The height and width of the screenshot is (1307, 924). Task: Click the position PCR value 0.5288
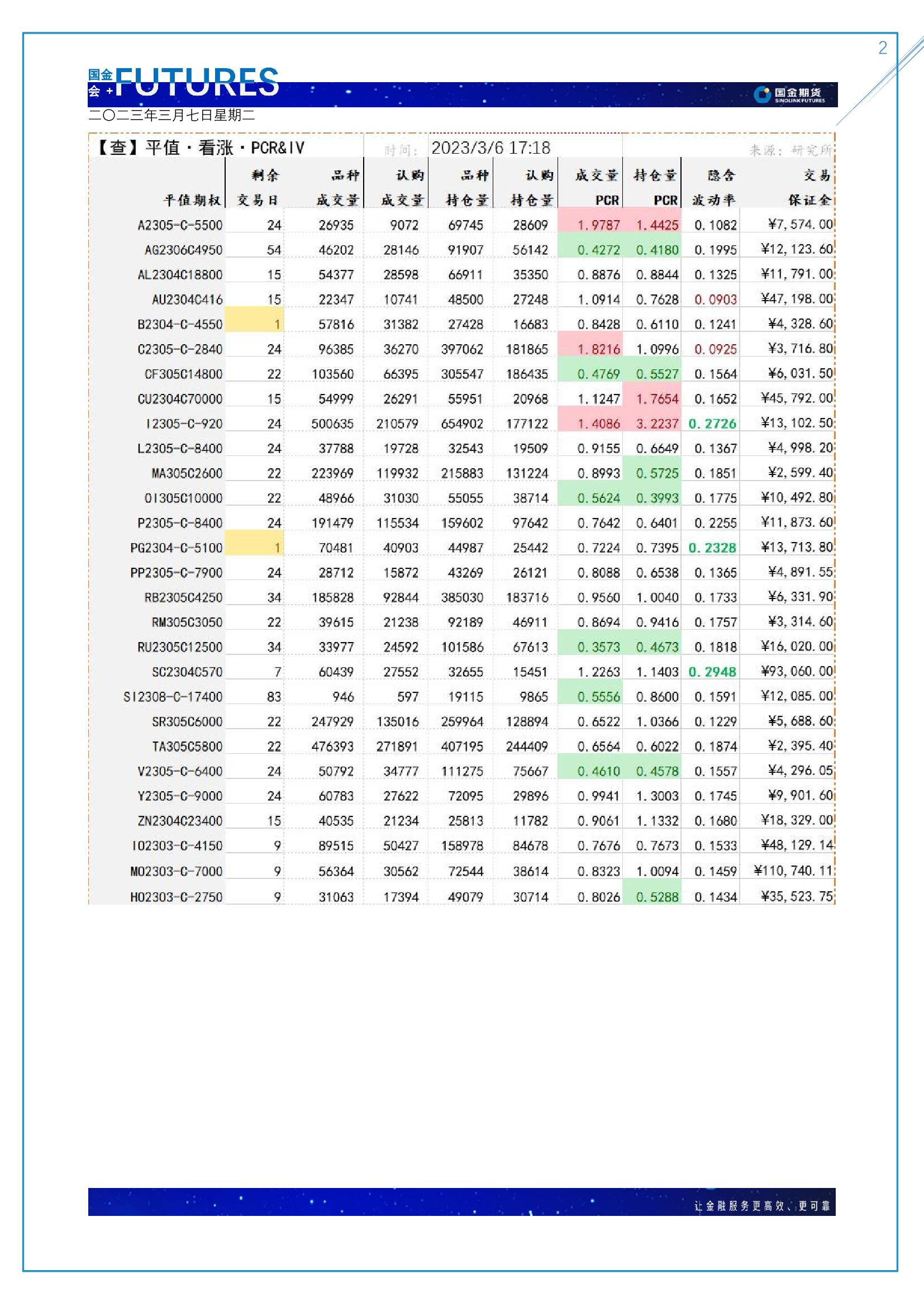coord(657,897)
